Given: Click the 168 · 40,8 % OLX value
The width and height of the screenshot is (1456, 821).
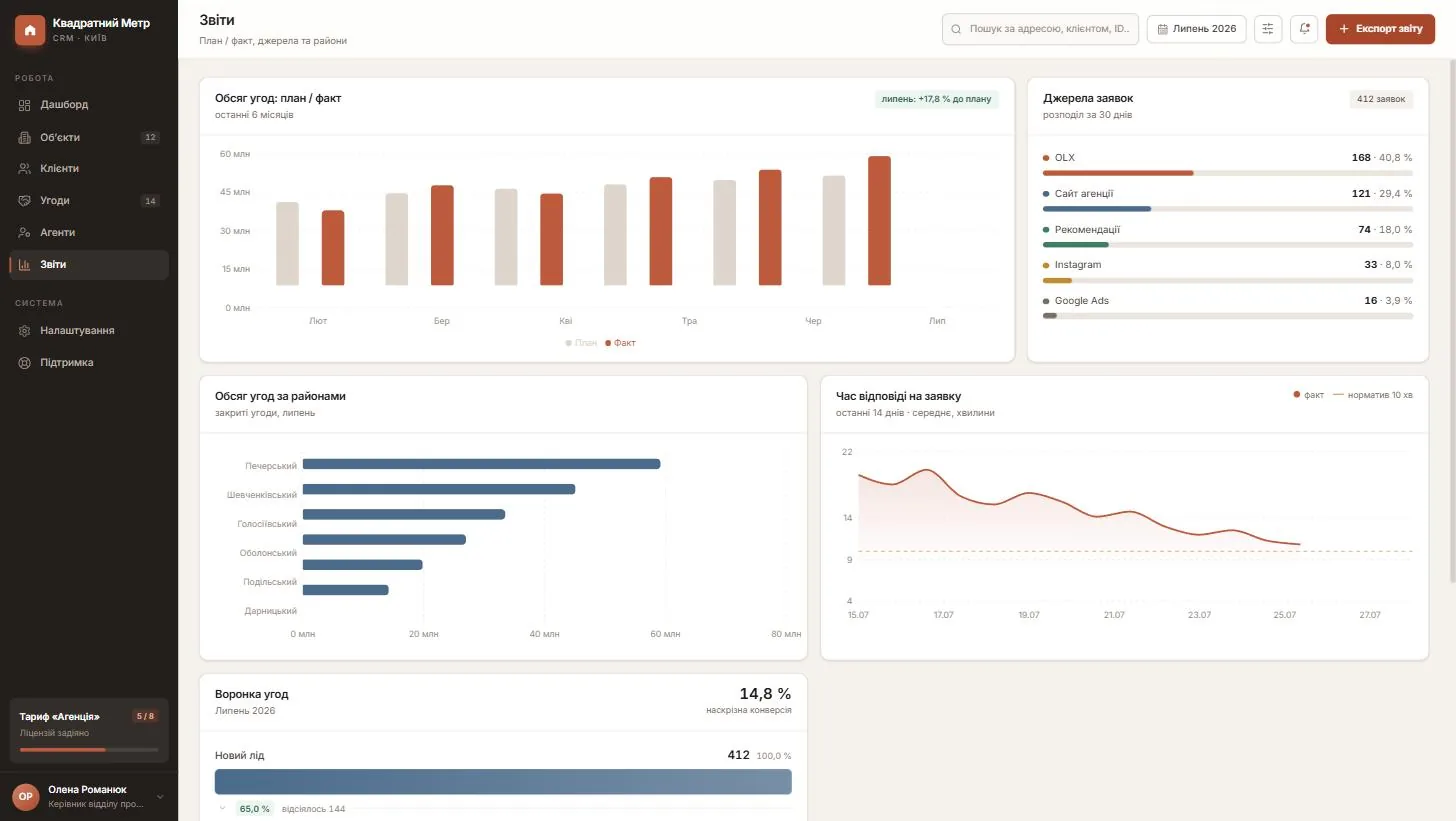Looking at the screenshot, I should click(x=1380, y=158).
